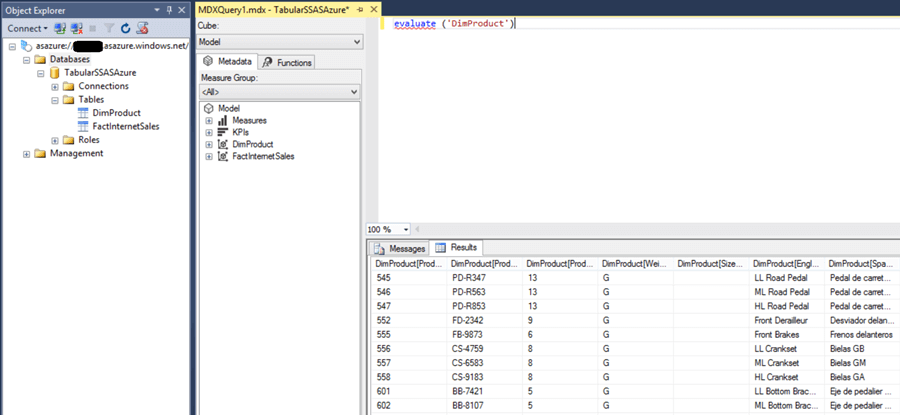Switch to the Functions tab

coord(287,62)
